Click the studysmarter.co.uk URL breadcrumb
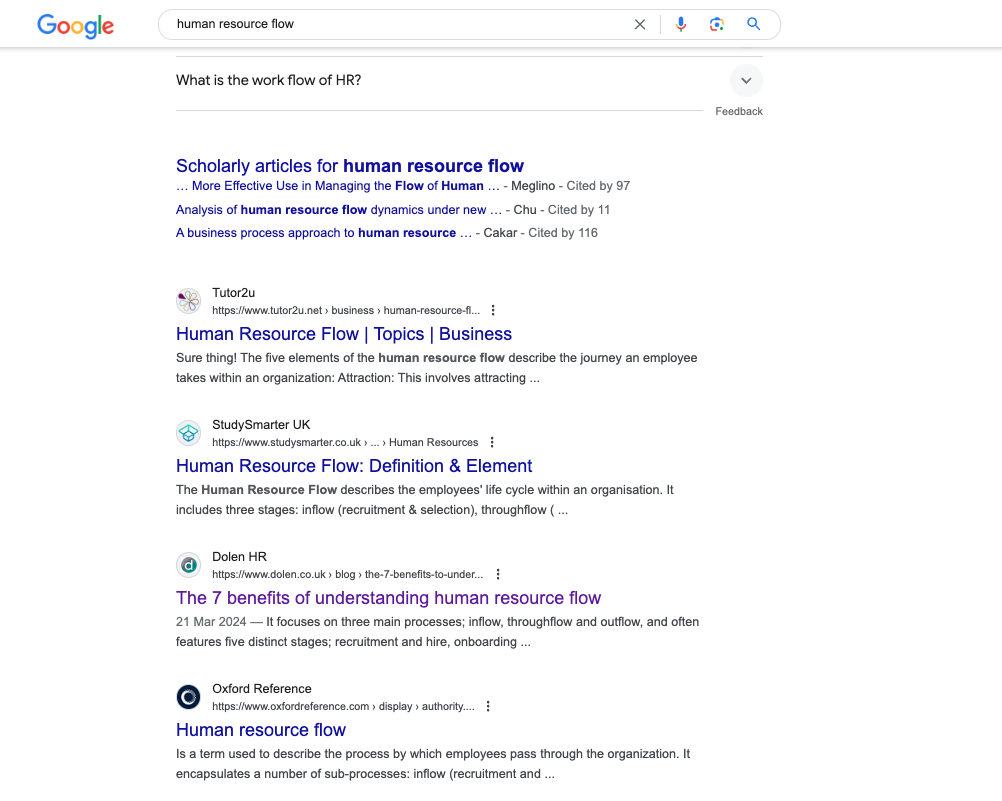This screenshot has height=801, width=1002. pos(345,442)
